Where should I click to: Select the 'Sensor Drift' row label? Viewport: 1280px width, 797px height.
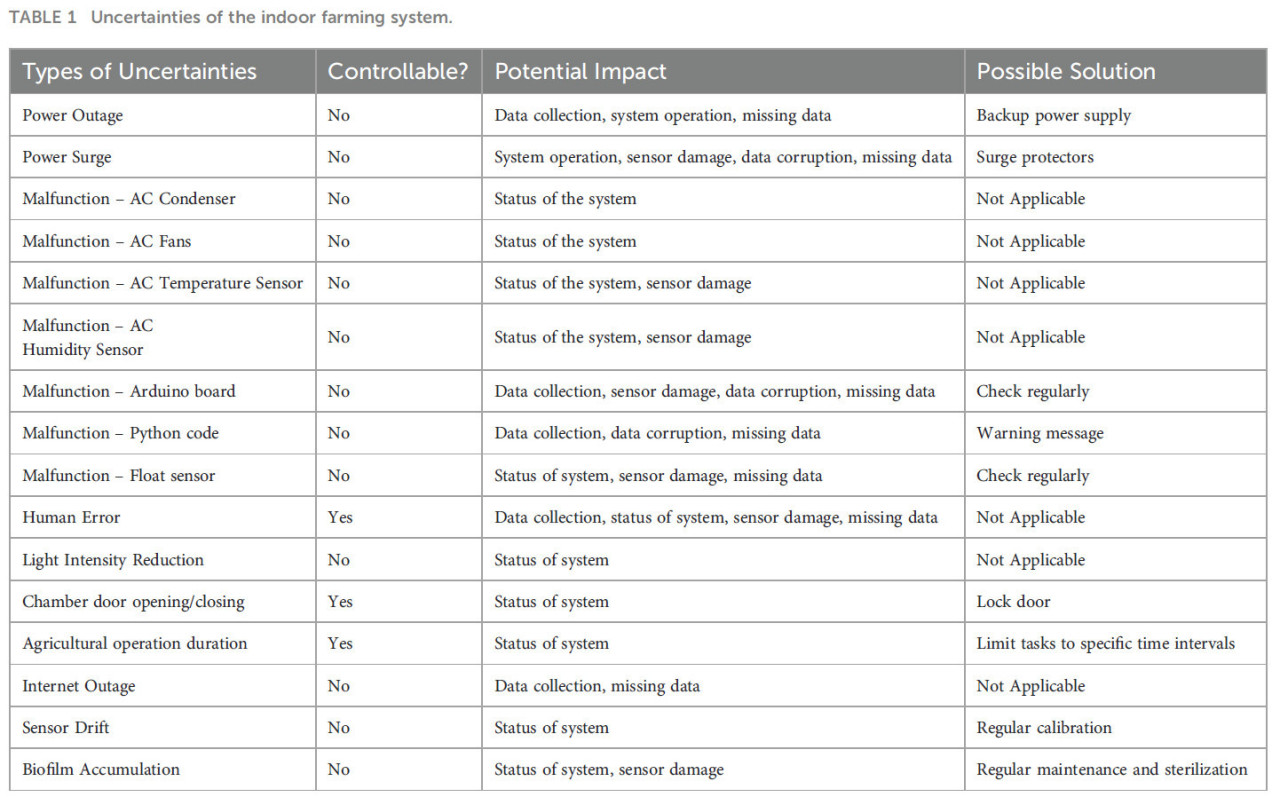[66, 728]
